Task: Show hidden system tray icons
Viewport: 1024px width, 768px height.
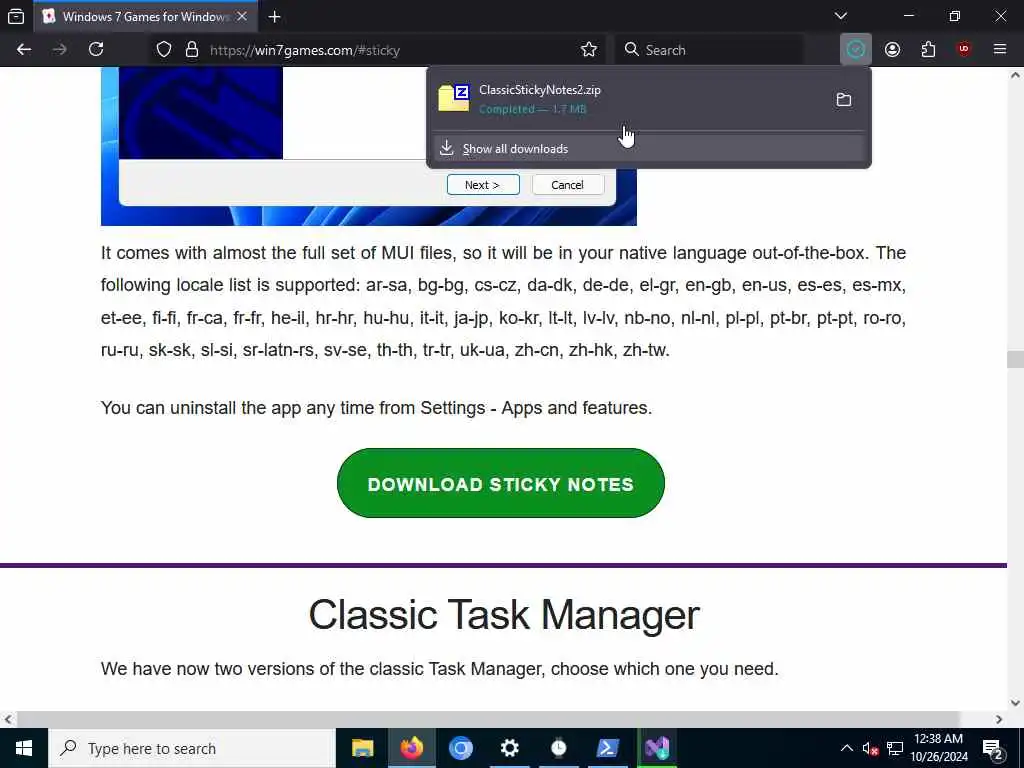Action: (x=846, y=748)
